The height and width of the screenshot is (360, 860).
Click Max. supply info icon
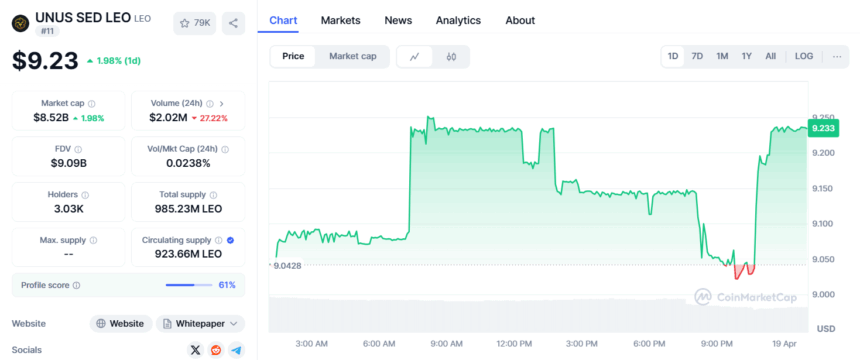(93, 240)
